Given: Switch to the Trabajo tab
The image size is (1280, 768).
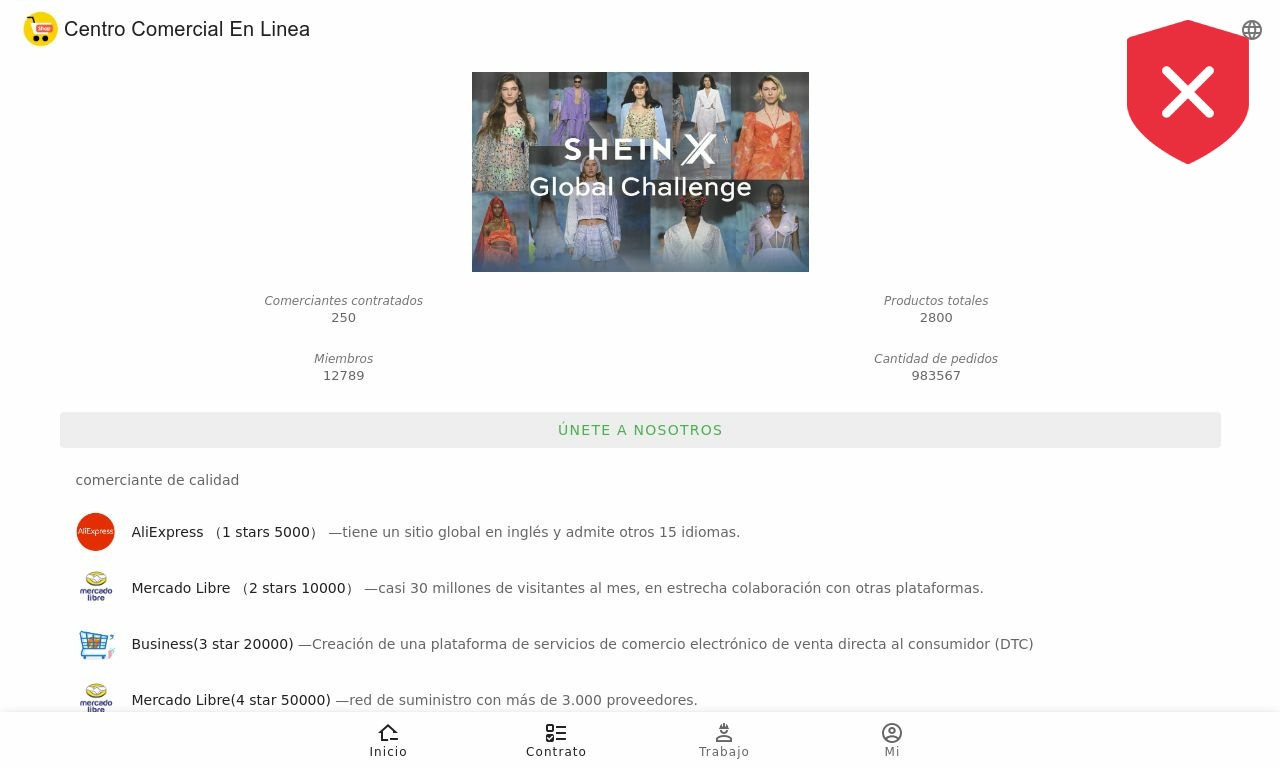Looking at the screenshot, I should (724, 741).
